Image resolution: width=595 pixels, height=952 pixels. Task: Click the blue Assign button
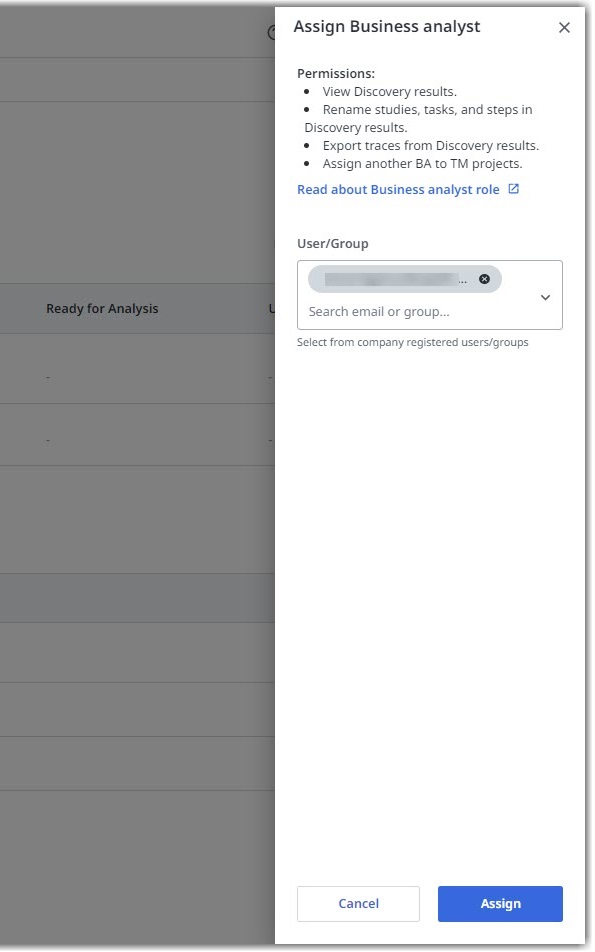point(500,903)
